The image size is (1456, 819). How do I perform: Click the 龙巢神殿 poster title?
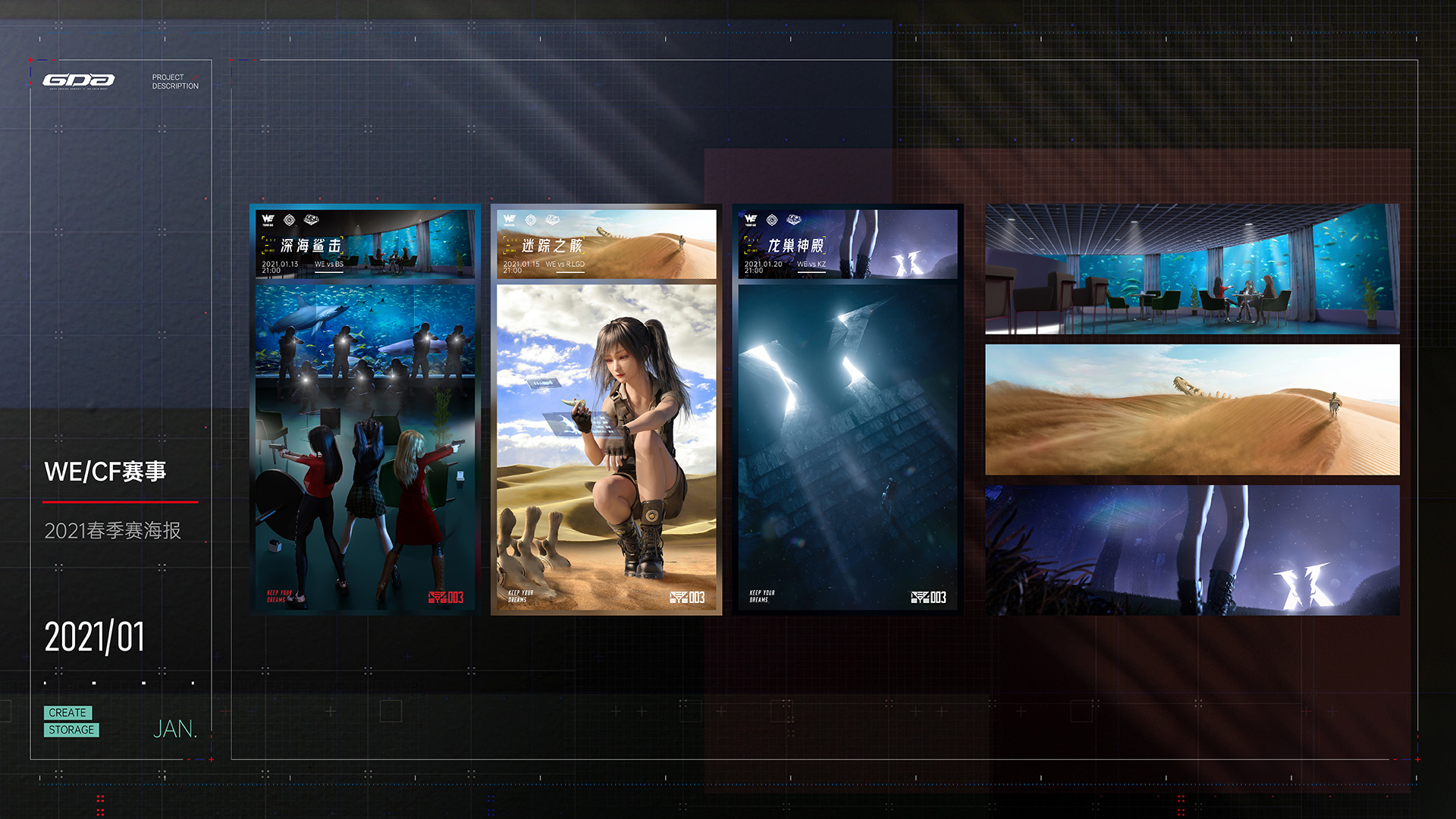point(795,246)
